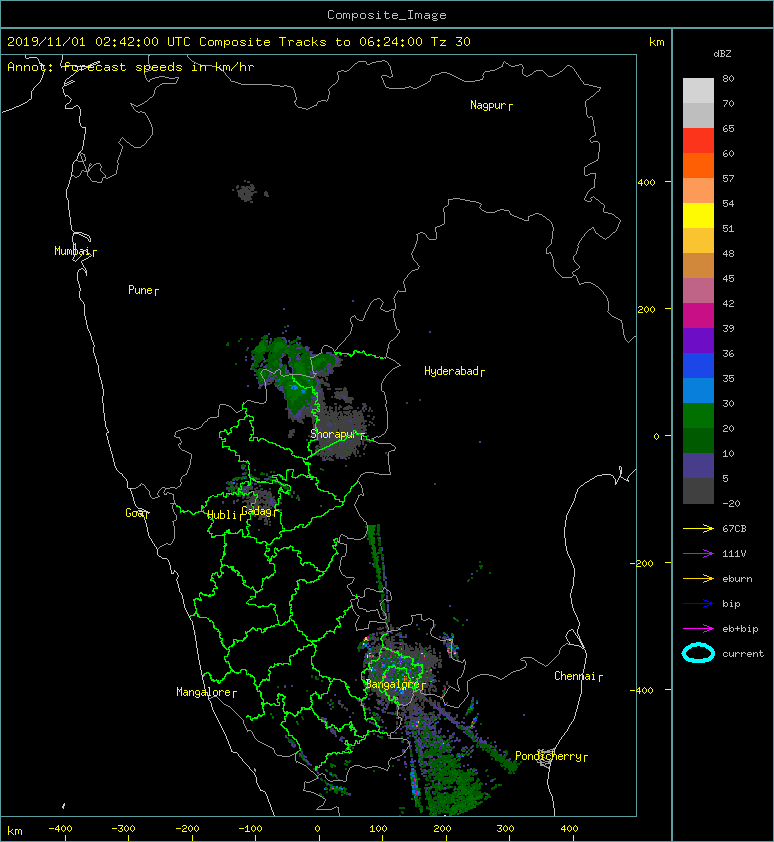Screen dimensions: 774x842
Task: Click the yellow 67CB track arrow icon
Action: pos(698,528)
